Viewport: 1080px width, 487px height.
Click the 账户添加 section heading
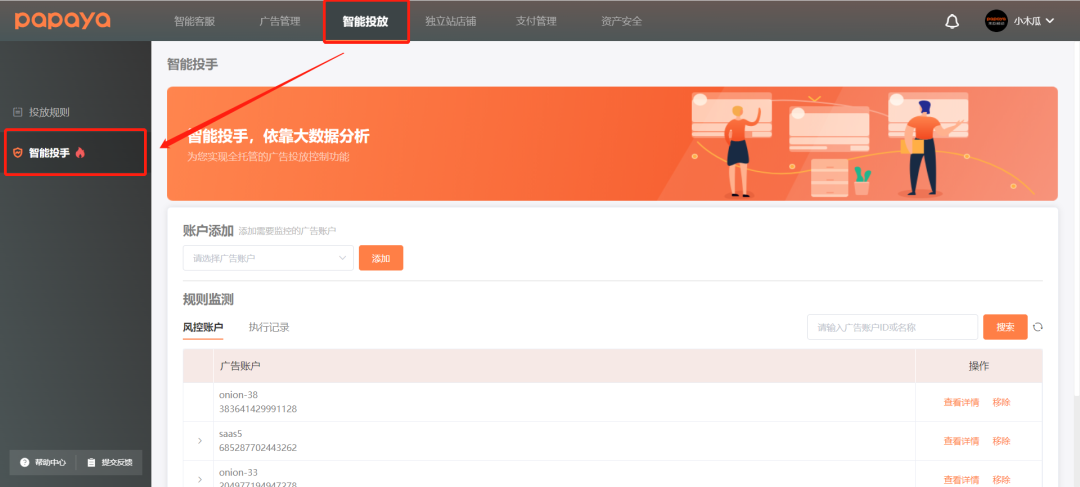208,231
